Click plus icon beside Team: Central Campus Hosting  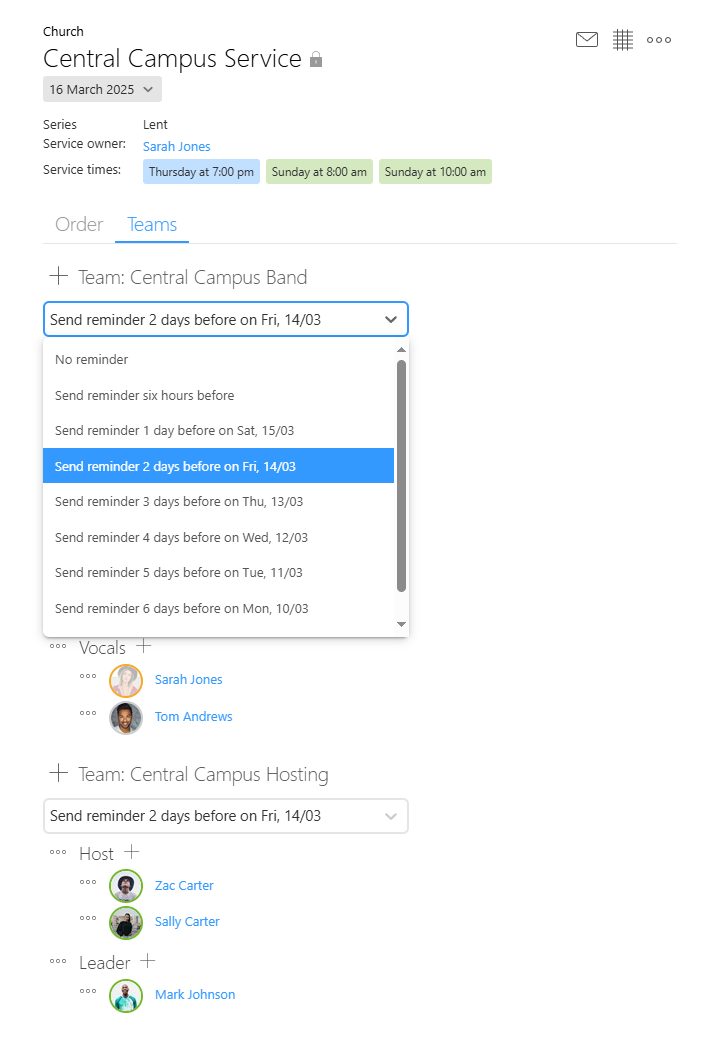(x=59, y=773)
